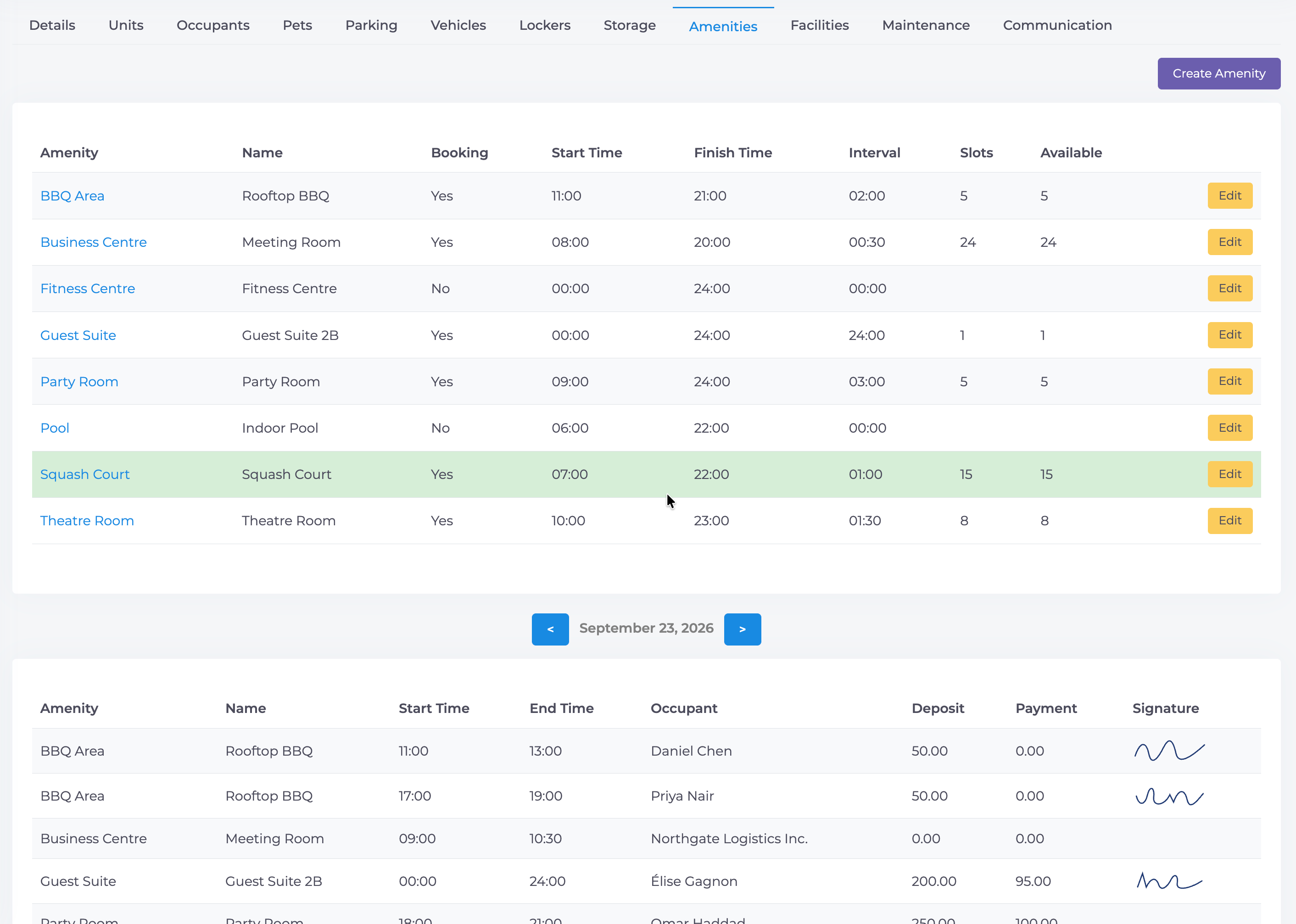Switch to the Maintenance tab
The height and width of the screenshot is (924, 1296).
point(926,25)
